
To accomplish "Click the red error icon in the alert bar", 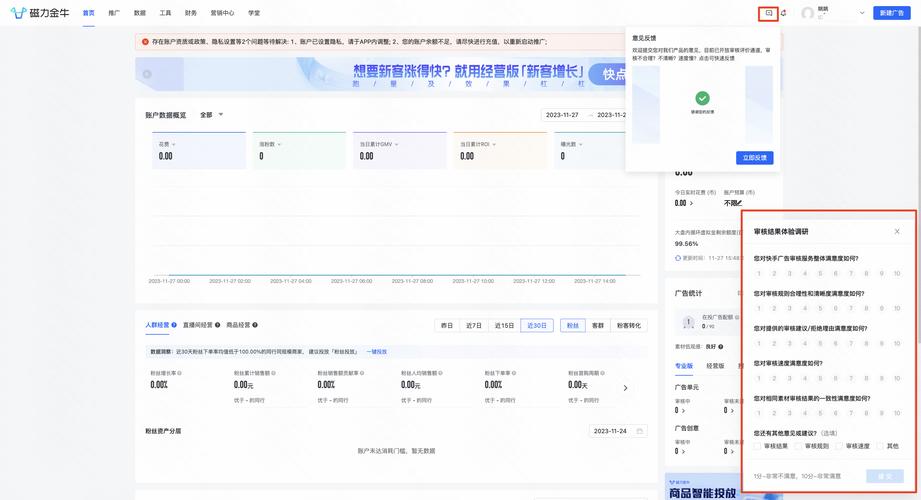I will (145, 42).
